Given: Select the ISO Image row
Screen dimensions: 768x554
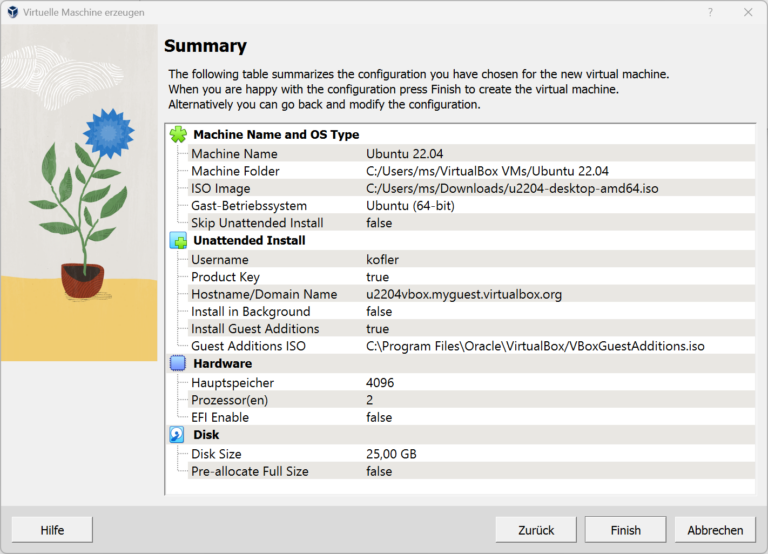Looking at the screenshot, I should tap(220, 188).
